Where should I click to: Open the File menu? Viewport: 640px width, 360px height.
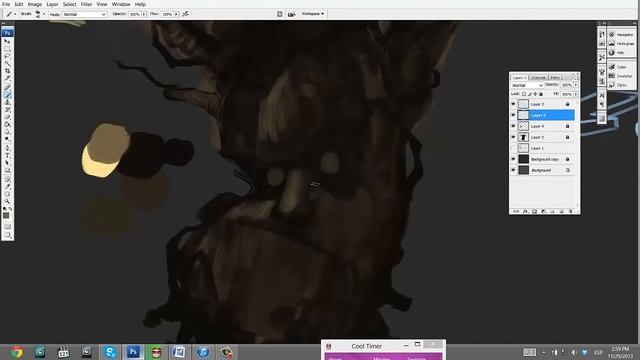(x=6, y=4)
